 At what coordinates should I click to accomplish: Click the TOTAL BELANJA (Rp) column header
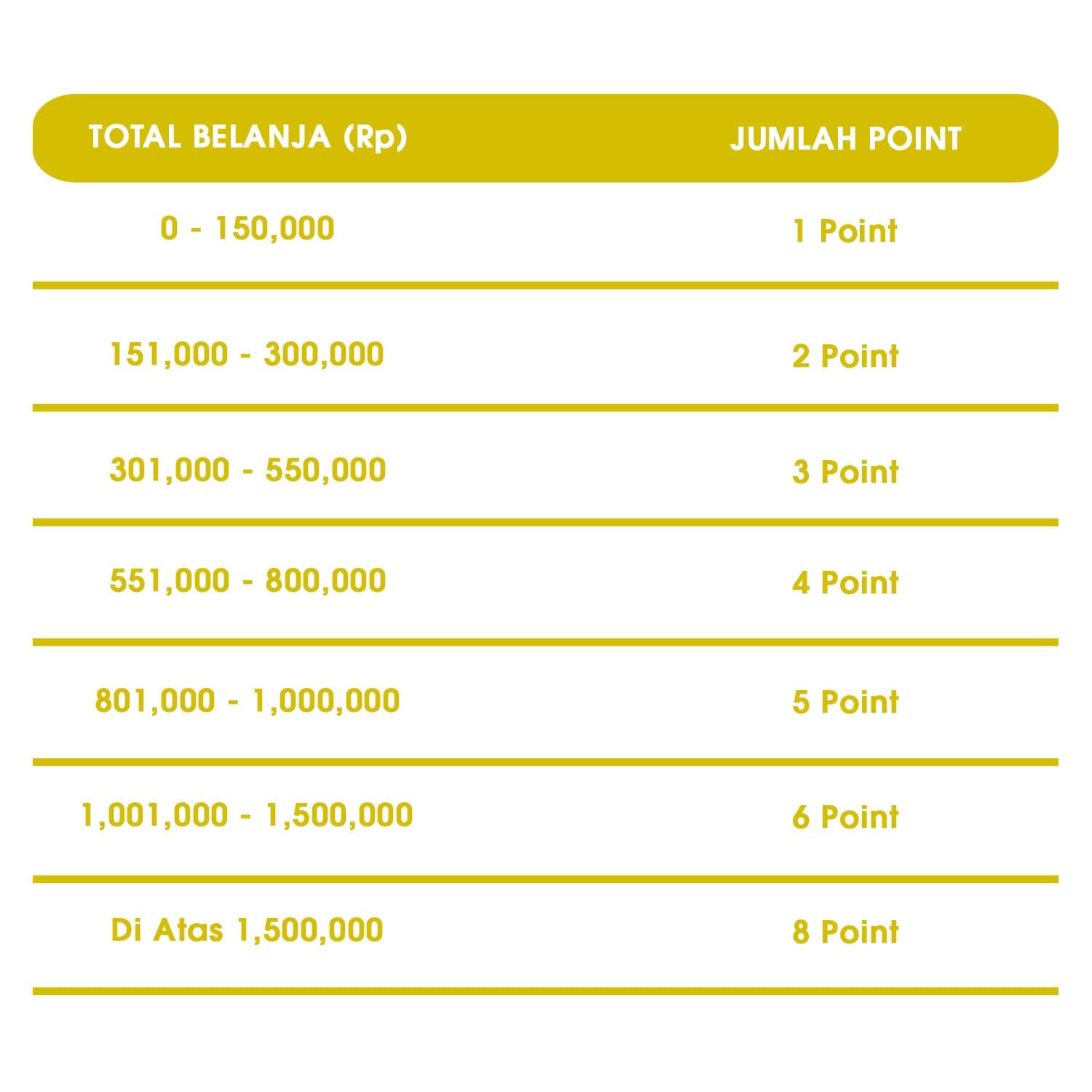[248, 137]
